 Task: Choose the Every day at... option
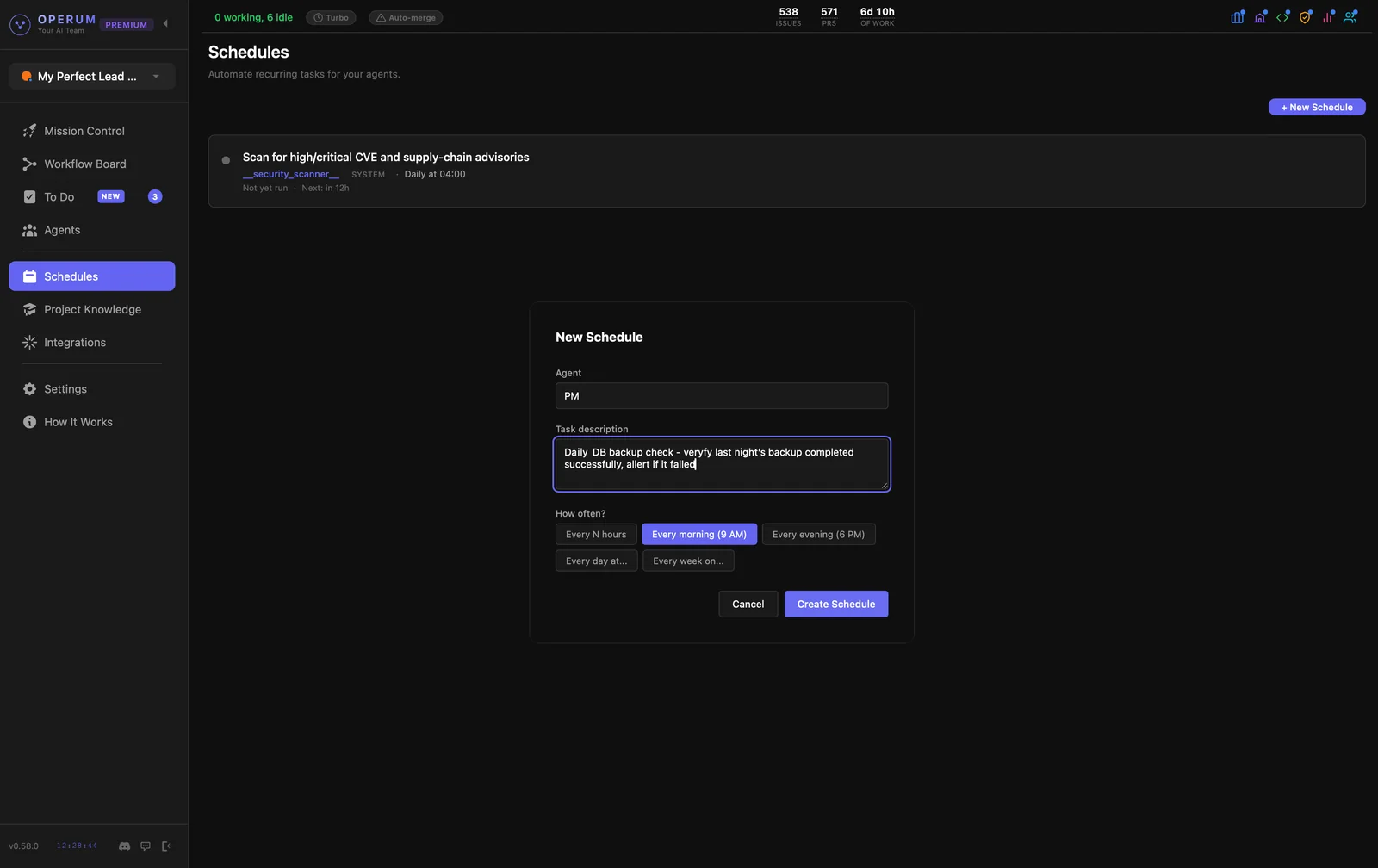[596, 561]
